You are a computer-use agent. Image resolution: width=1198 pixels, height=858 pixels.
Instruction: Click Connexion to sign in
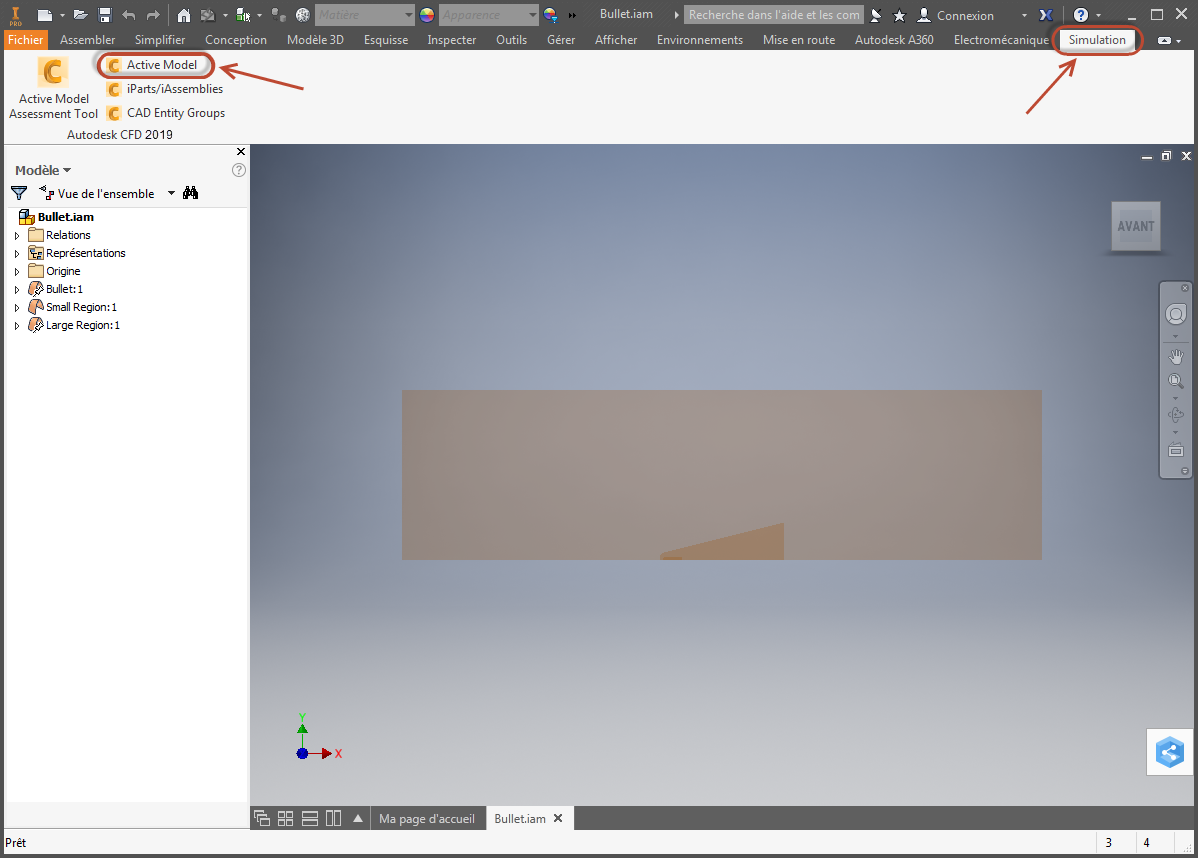pyautogui.click(x=965, y=15)
